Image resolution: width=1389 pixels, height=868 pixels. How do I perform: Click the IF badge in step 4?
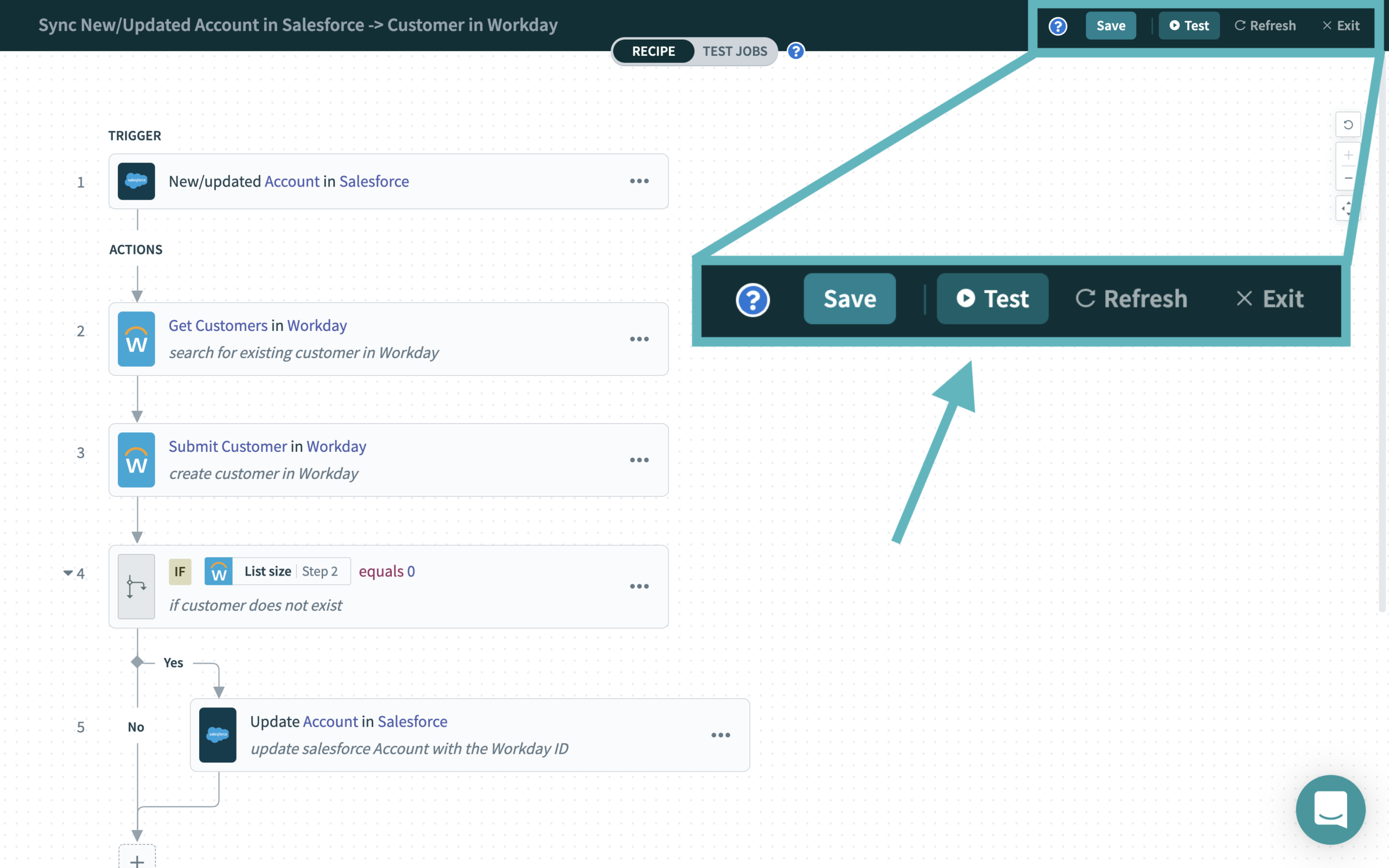(180, 572)
